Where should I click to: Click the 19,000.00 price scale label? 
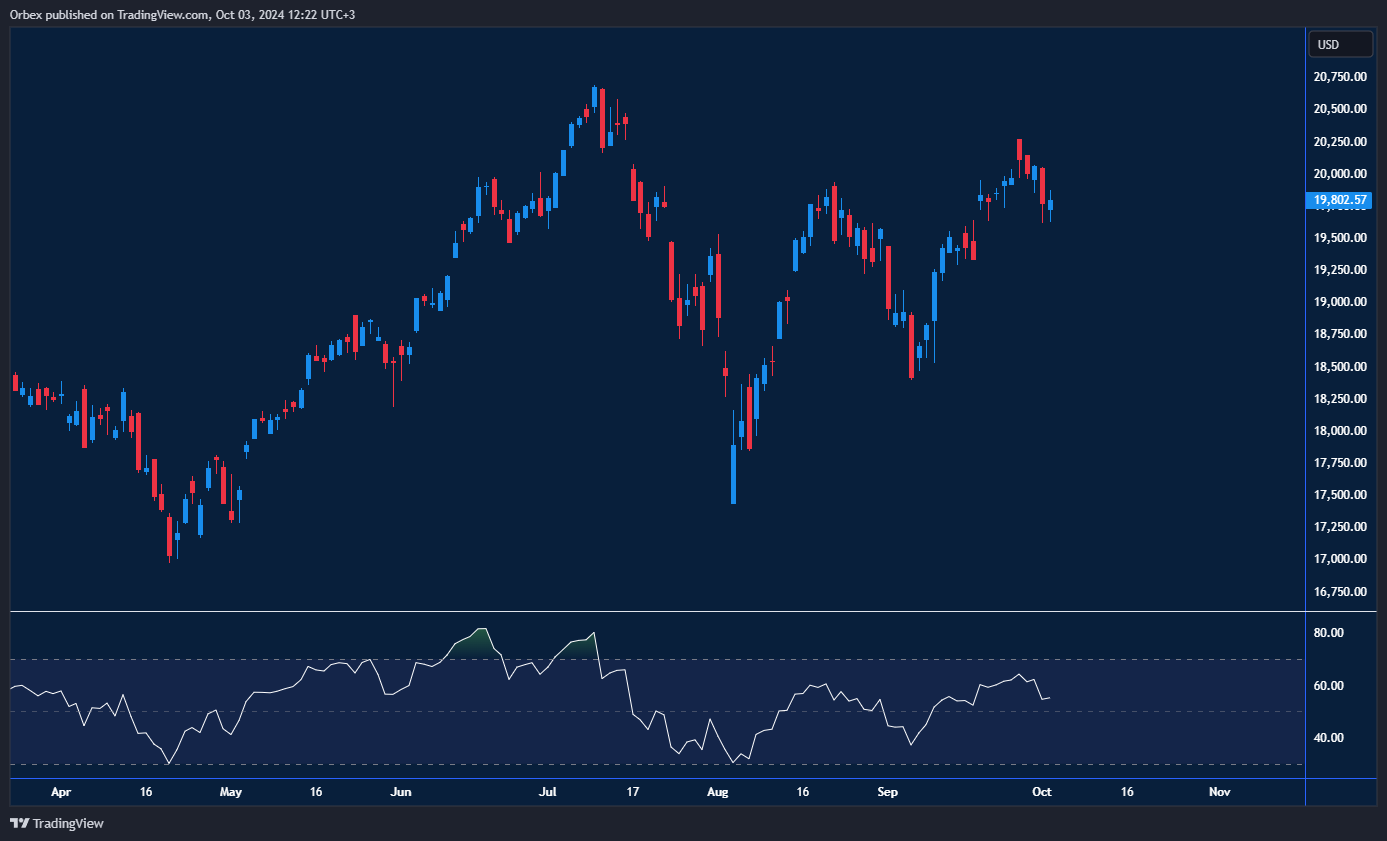1340,301
